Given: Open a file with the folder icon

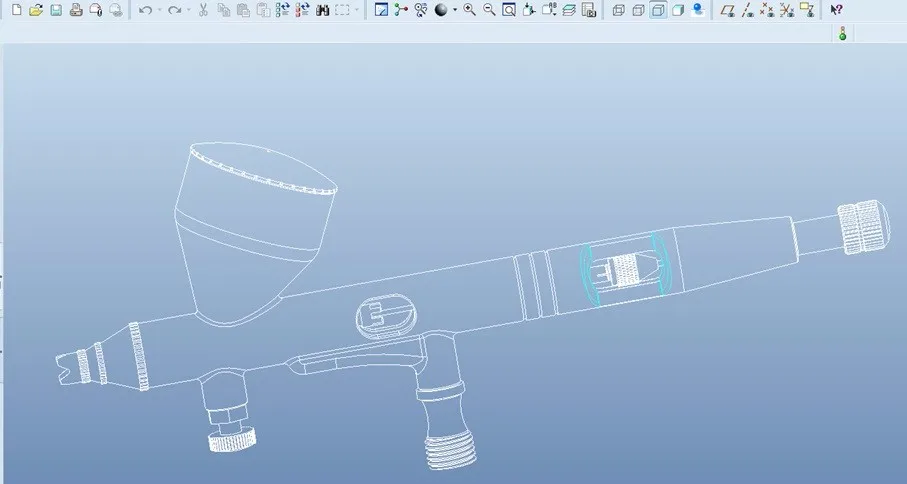Looking at the screenshot, I should pos(36,9).
